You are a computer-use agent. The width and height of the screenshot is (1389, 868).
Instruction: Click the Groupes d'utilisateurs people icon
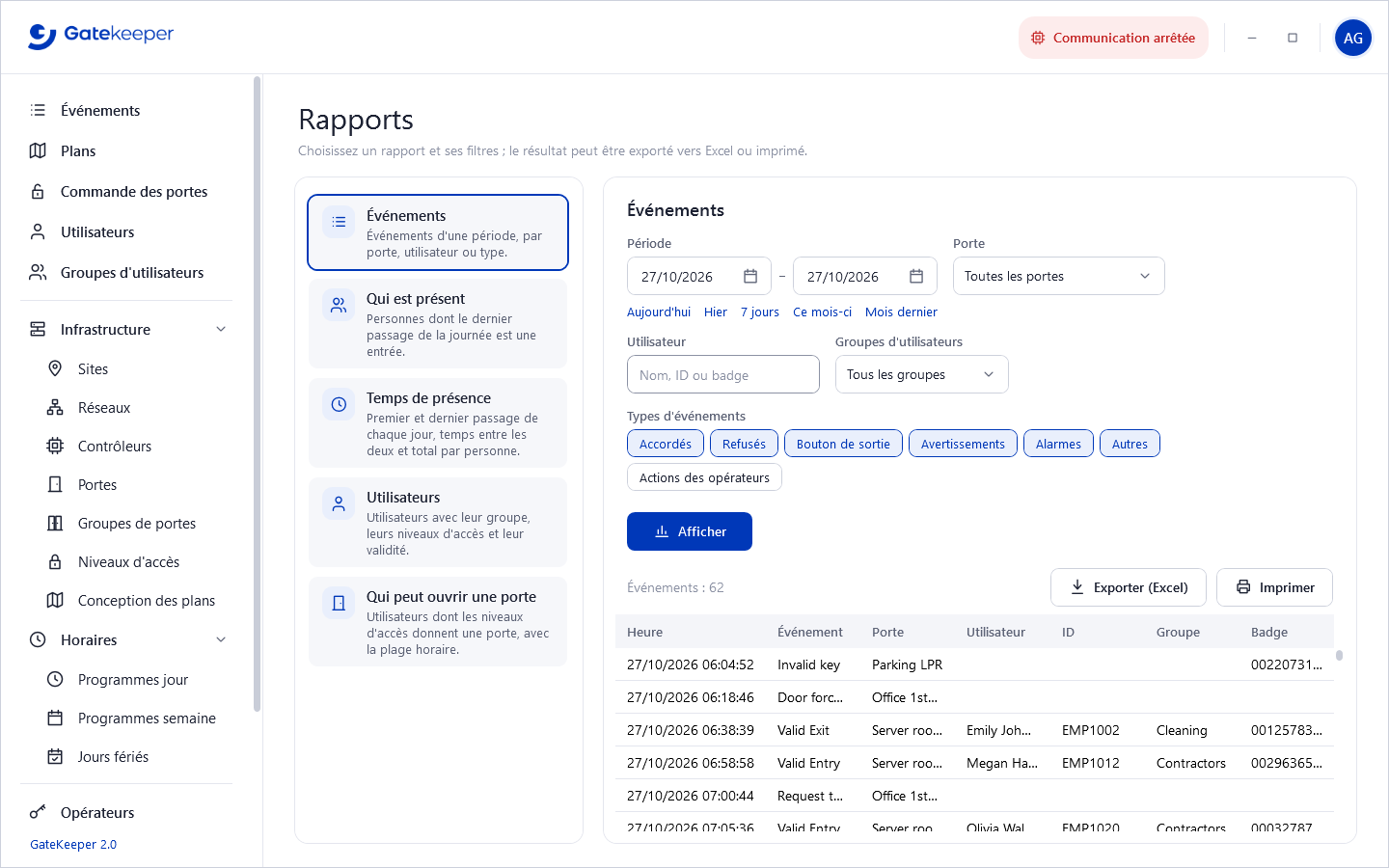click(38, 272)
